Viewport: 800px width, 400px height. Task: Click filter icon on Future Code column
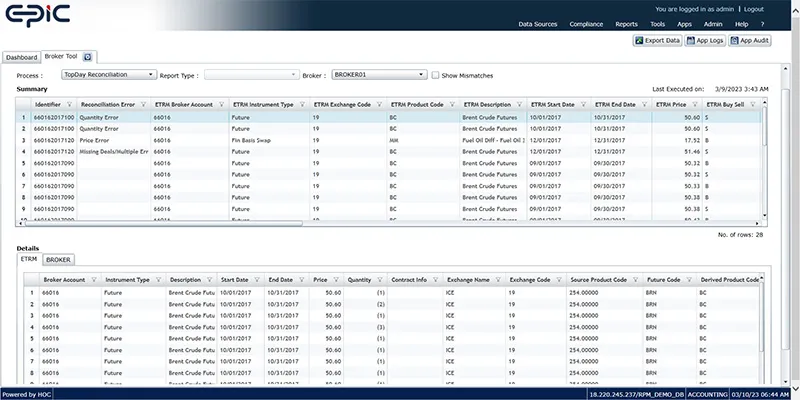click(687, 280)
